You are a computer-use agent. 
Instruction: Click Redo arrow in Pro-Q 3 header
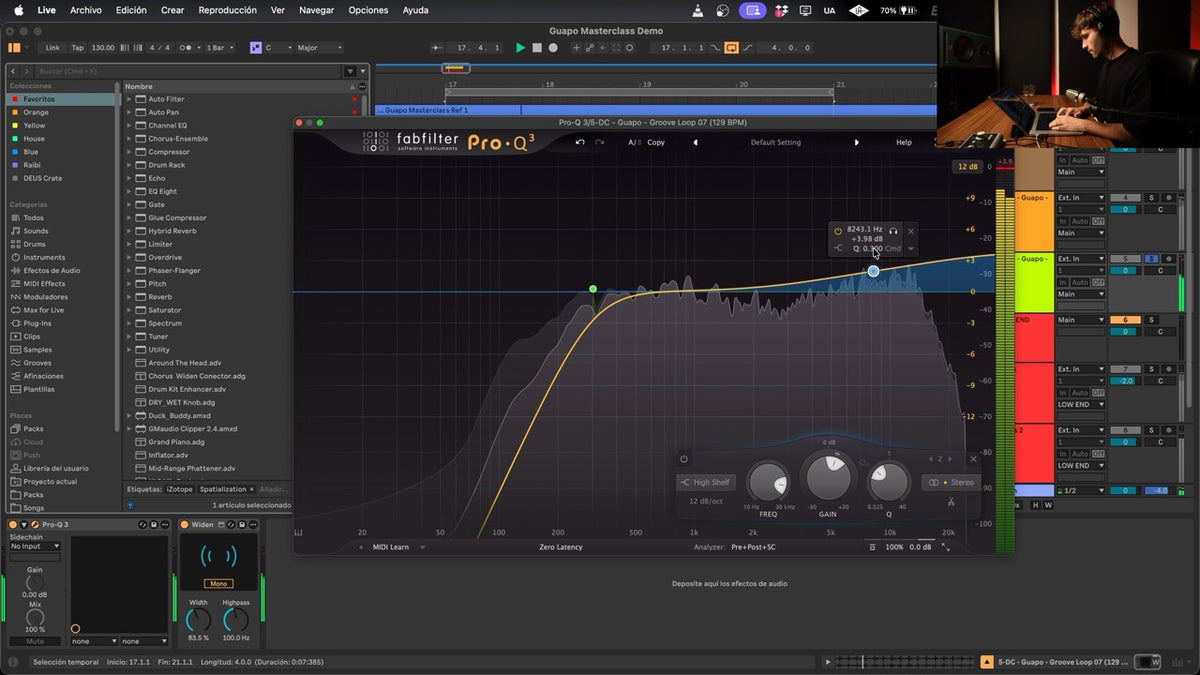[599, 142]
